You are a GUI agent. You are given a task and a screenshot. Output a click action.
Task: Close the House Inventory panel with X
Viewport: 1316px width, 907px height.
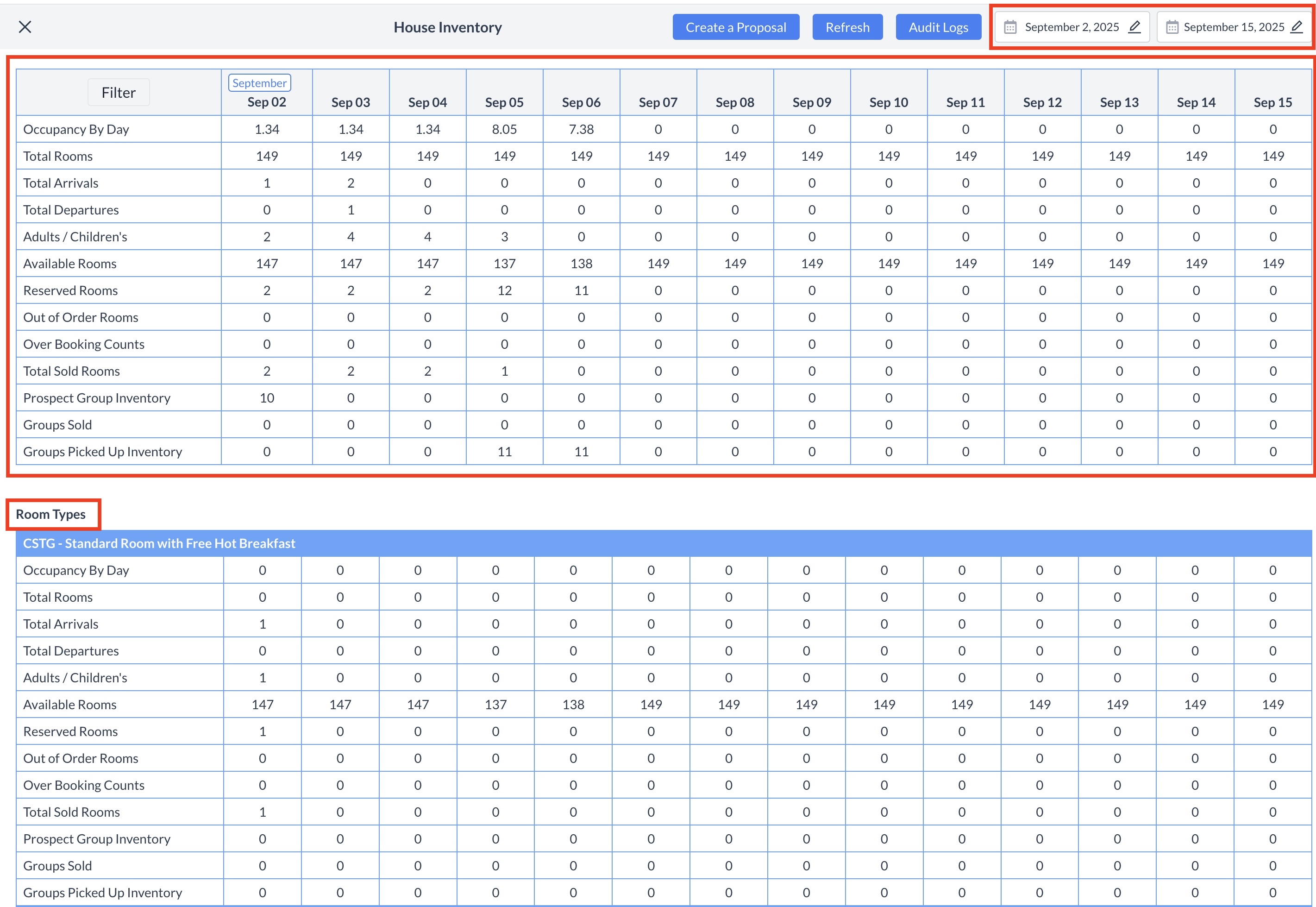tap(25, 27)
